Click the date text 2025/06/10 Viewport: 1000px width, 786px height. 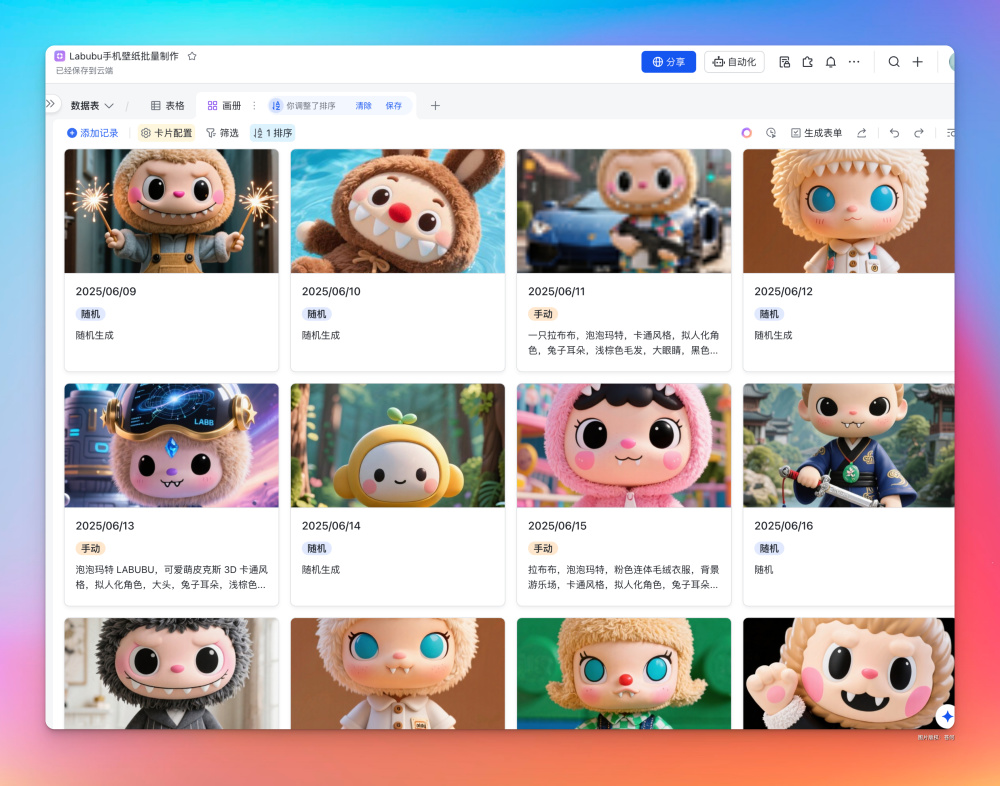[x=331, y=291]
